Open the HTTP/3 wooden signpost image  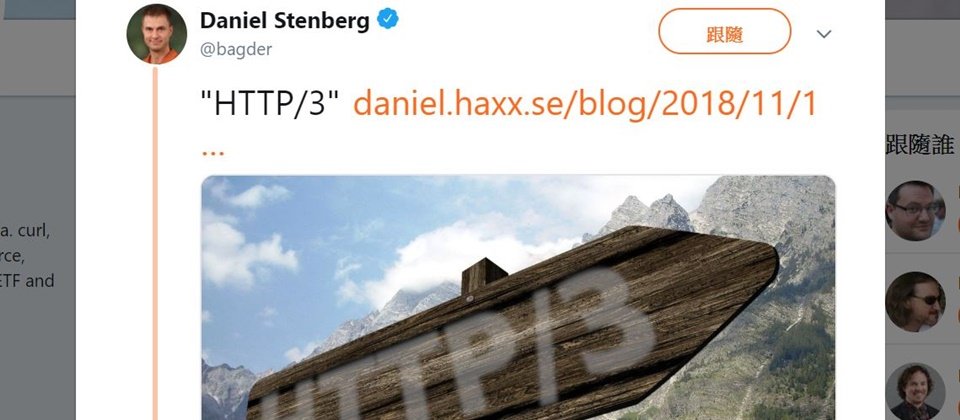[518, 298]
